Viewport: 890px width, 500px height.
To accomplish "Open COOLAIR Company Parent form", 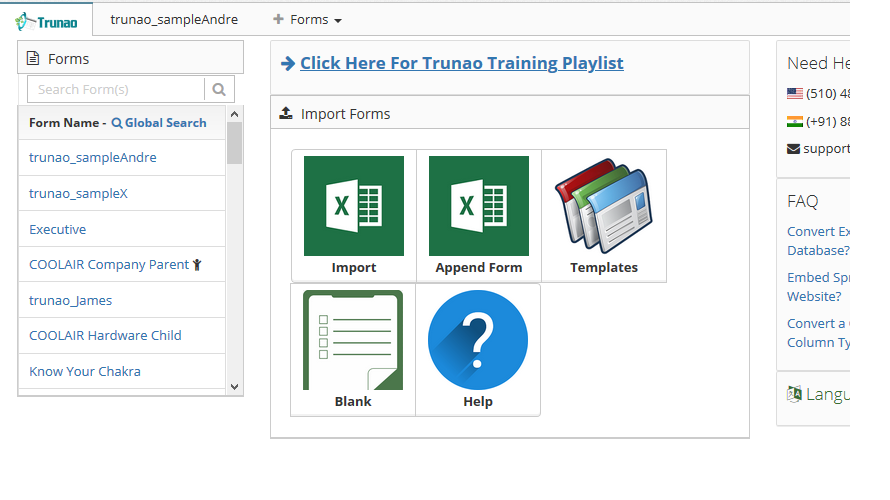I will [x=109, y=265].
